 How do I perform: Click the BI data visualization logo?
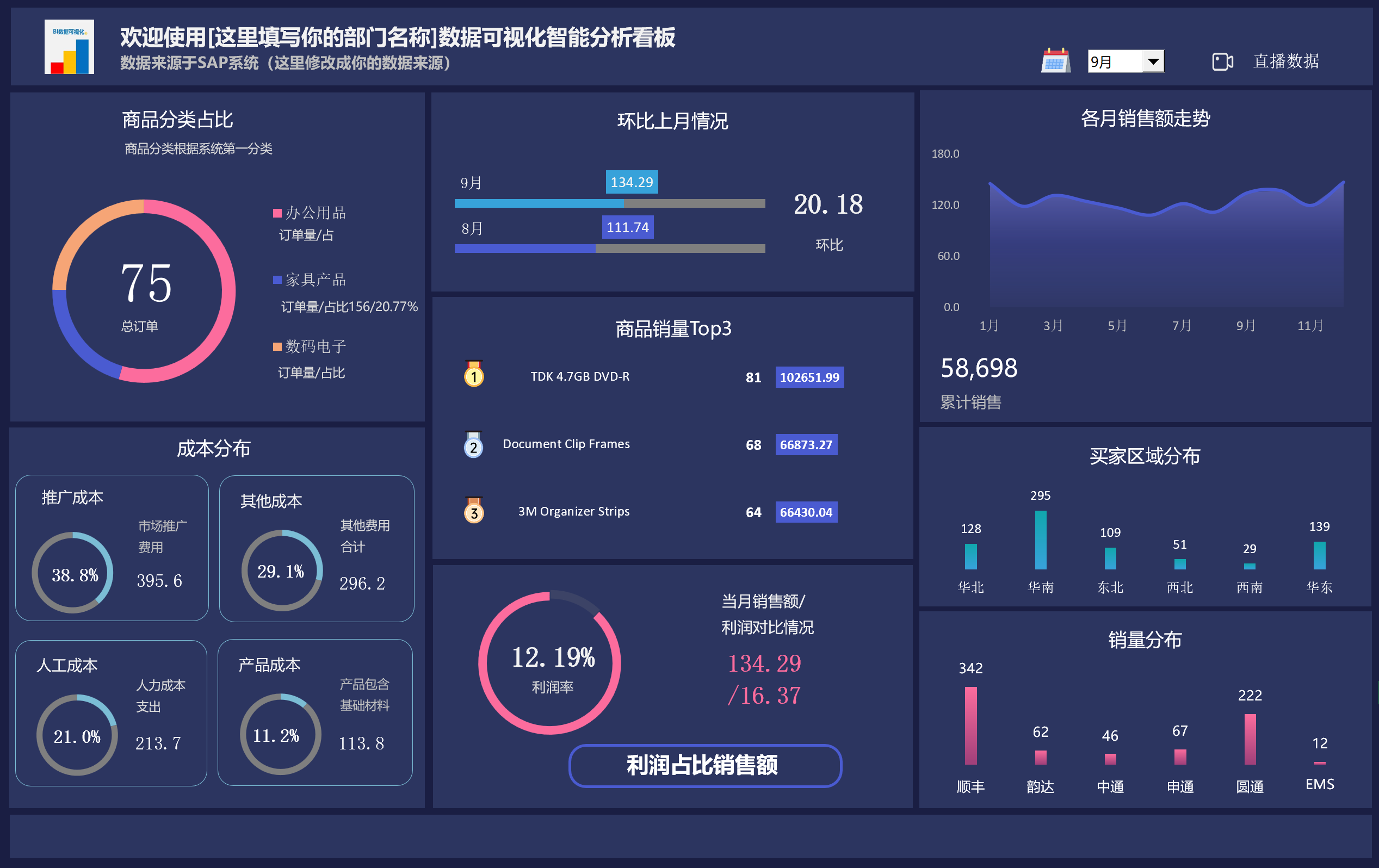[69, 47]
